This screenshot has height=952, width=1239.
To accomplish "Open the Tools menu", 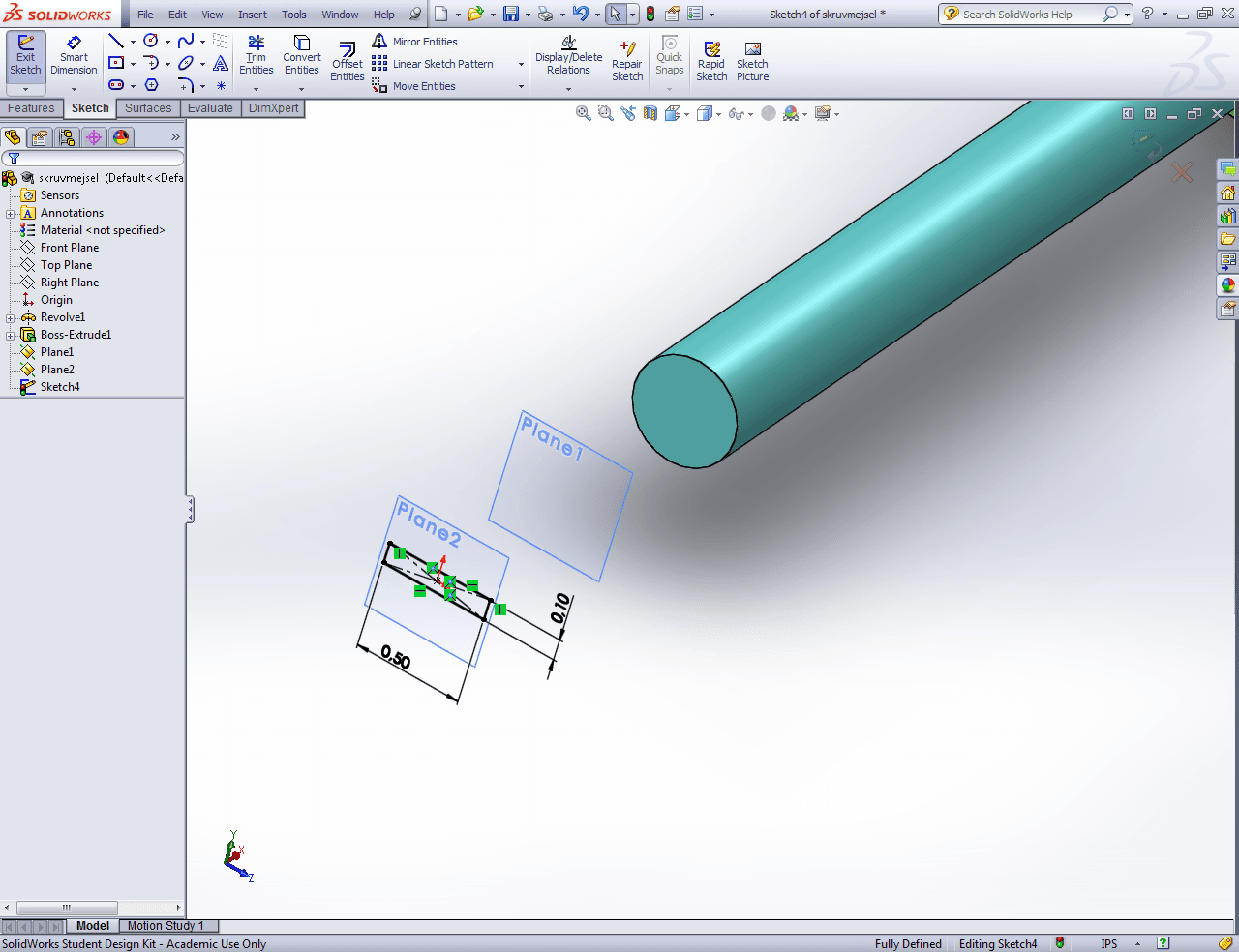I will click(x=294, y=15).
